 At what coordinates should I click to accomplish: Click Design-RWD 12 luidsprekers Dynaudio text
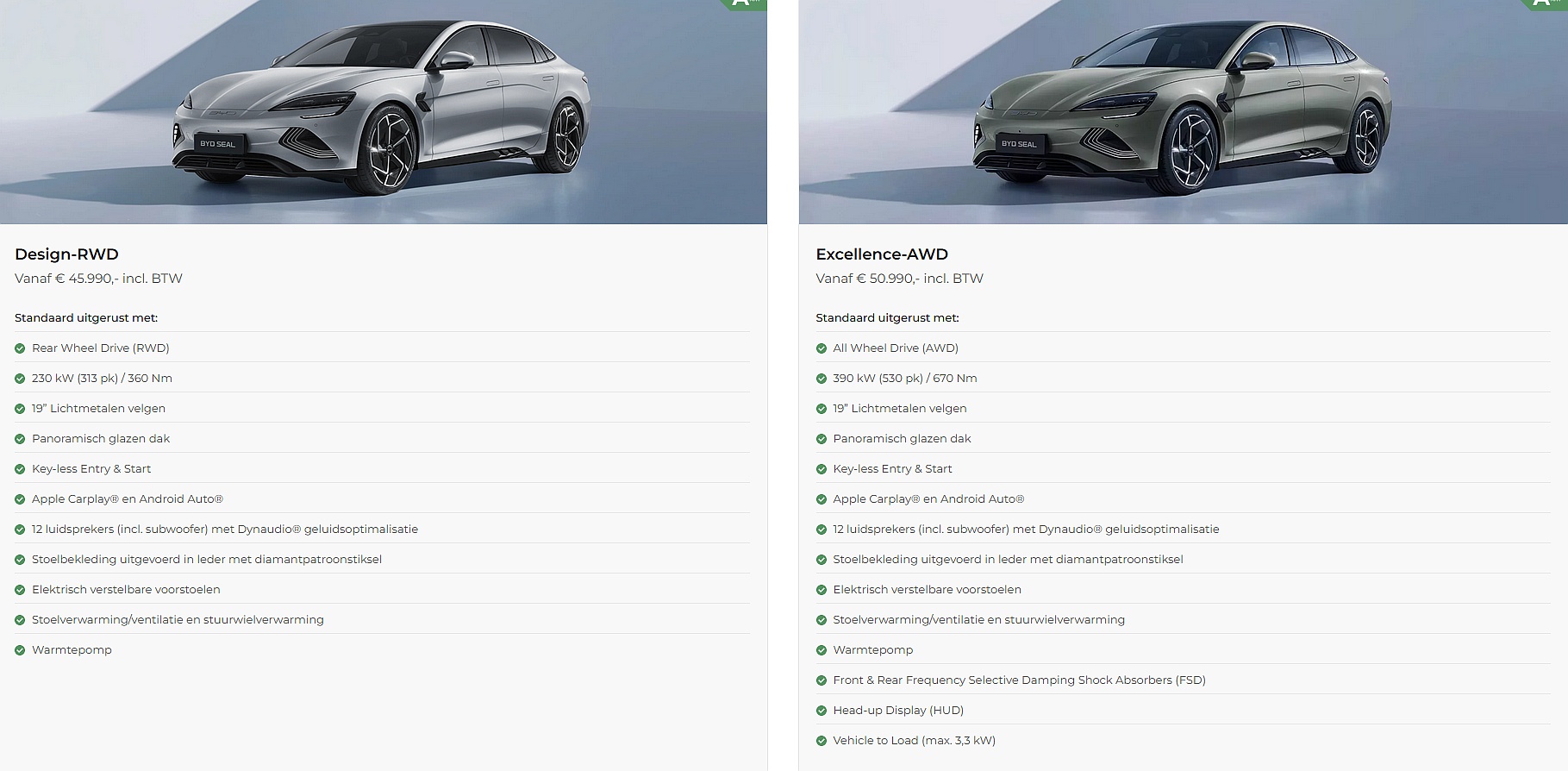[225, 530]
